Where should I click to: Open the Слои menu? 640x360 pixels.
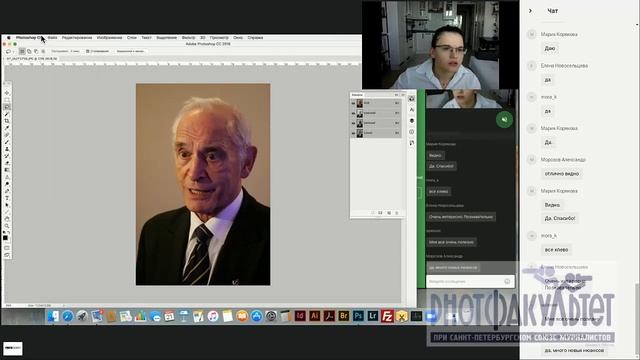[x=132, y=38]
